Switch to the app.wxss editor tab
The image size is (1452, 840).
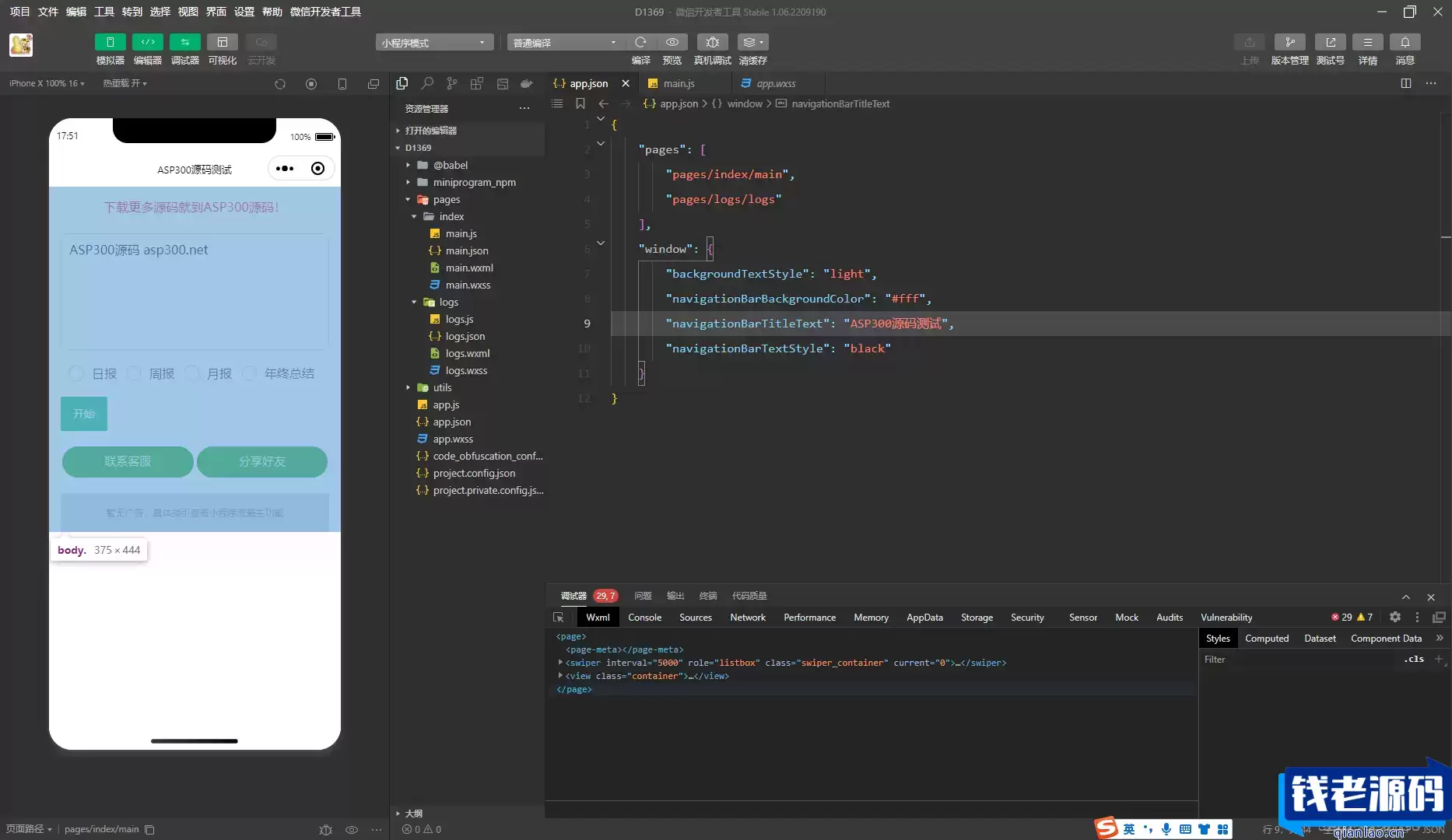[776, 83]
